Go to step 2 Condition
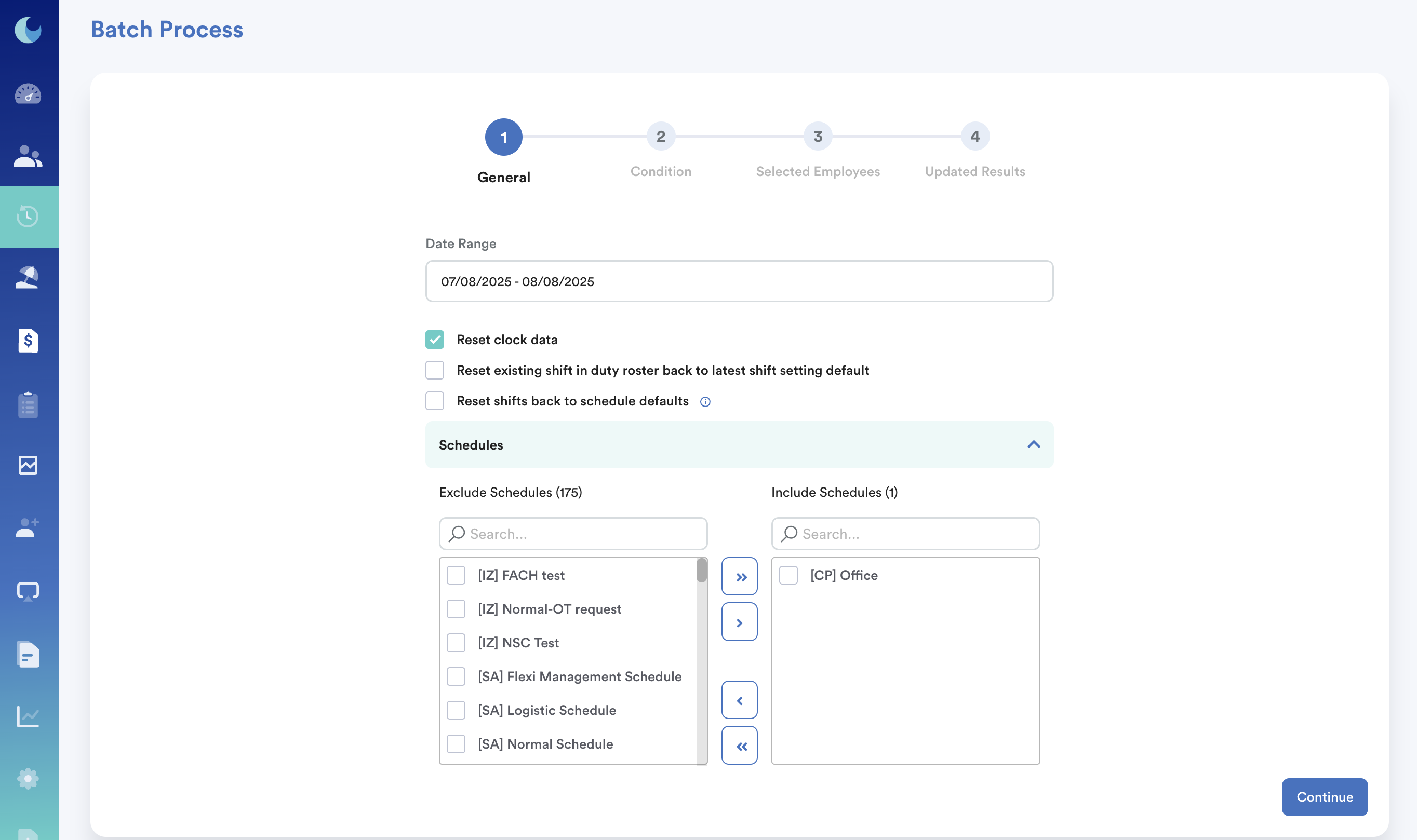 pyautogui.click(x=661, y=137)
